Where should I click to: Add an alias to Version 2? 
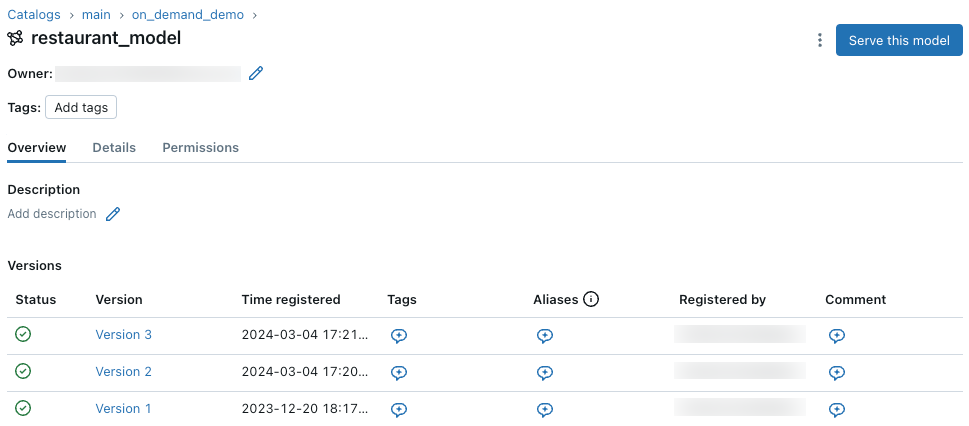coord(545,372)
